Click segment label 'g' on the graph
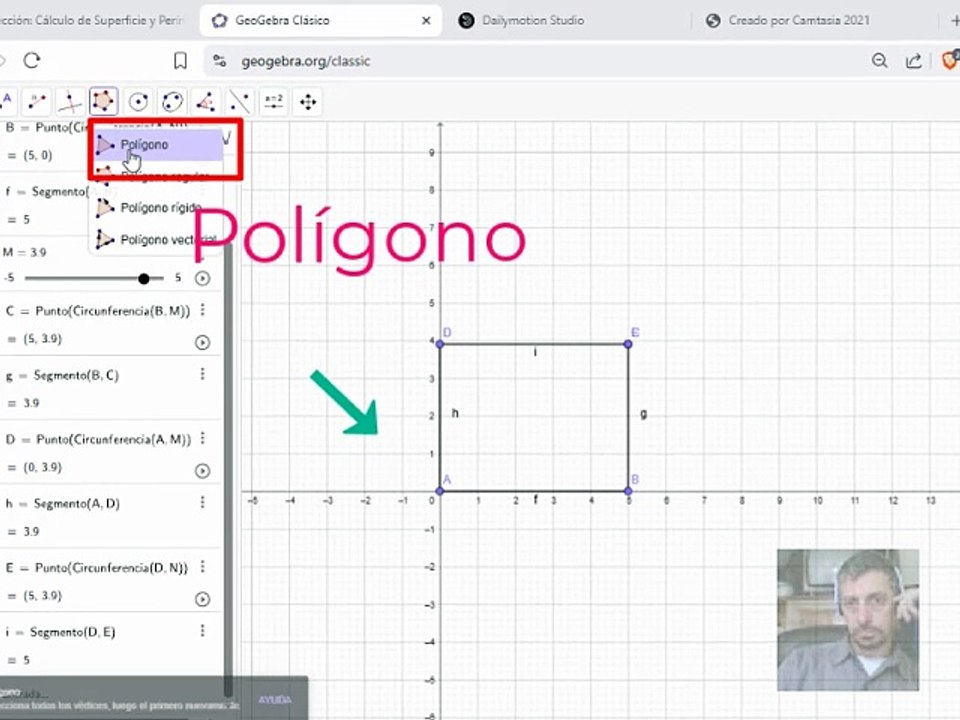The height and width of the screenshot is (720, 960). click(643, 414)
